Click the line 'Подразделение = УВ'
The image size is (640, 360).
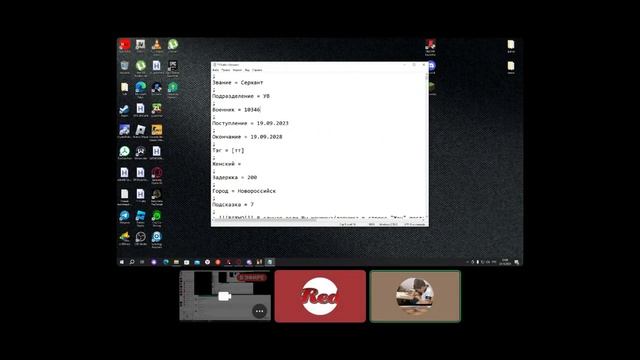pos(241,96)
